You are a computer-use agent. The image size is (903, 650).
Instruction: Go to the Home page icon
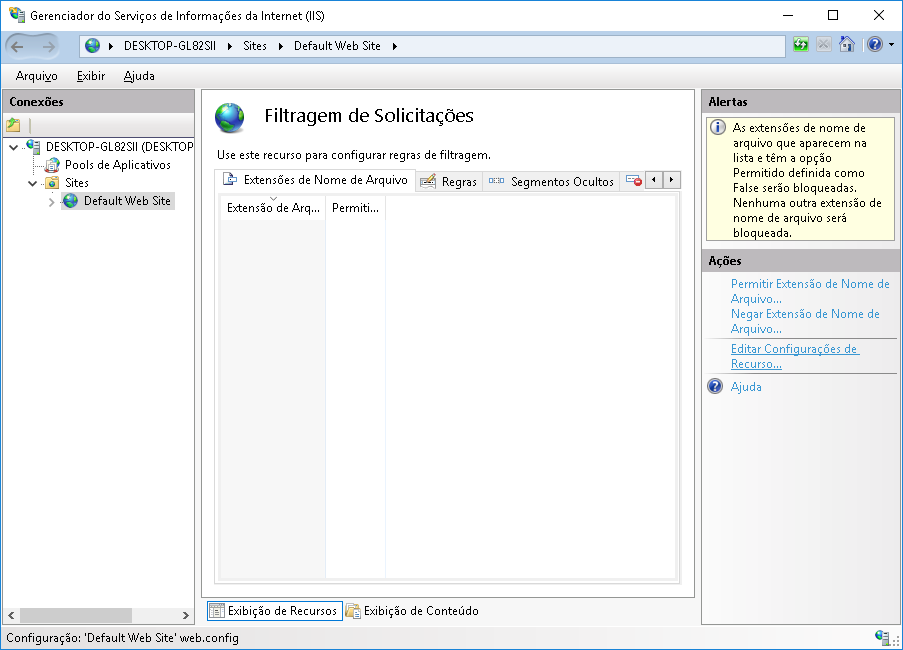[847, 44]
